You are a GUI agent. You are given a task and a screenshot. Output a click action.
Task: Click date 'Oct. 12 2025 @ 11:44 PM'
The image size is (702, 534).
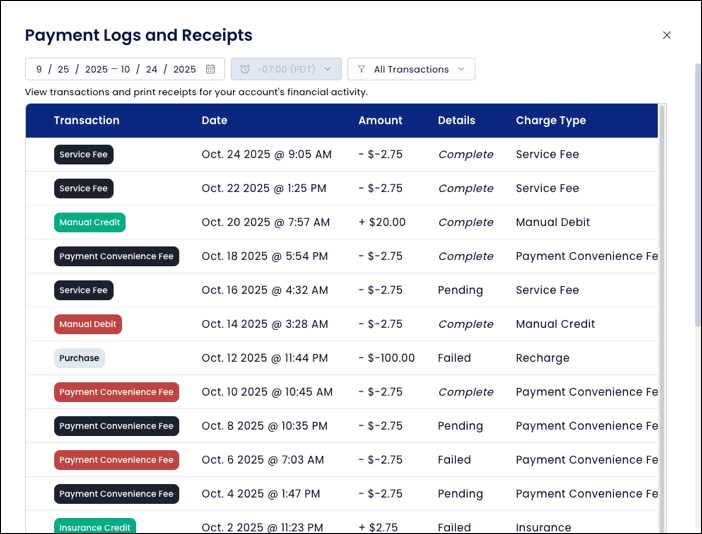click(x=265, y=358)
